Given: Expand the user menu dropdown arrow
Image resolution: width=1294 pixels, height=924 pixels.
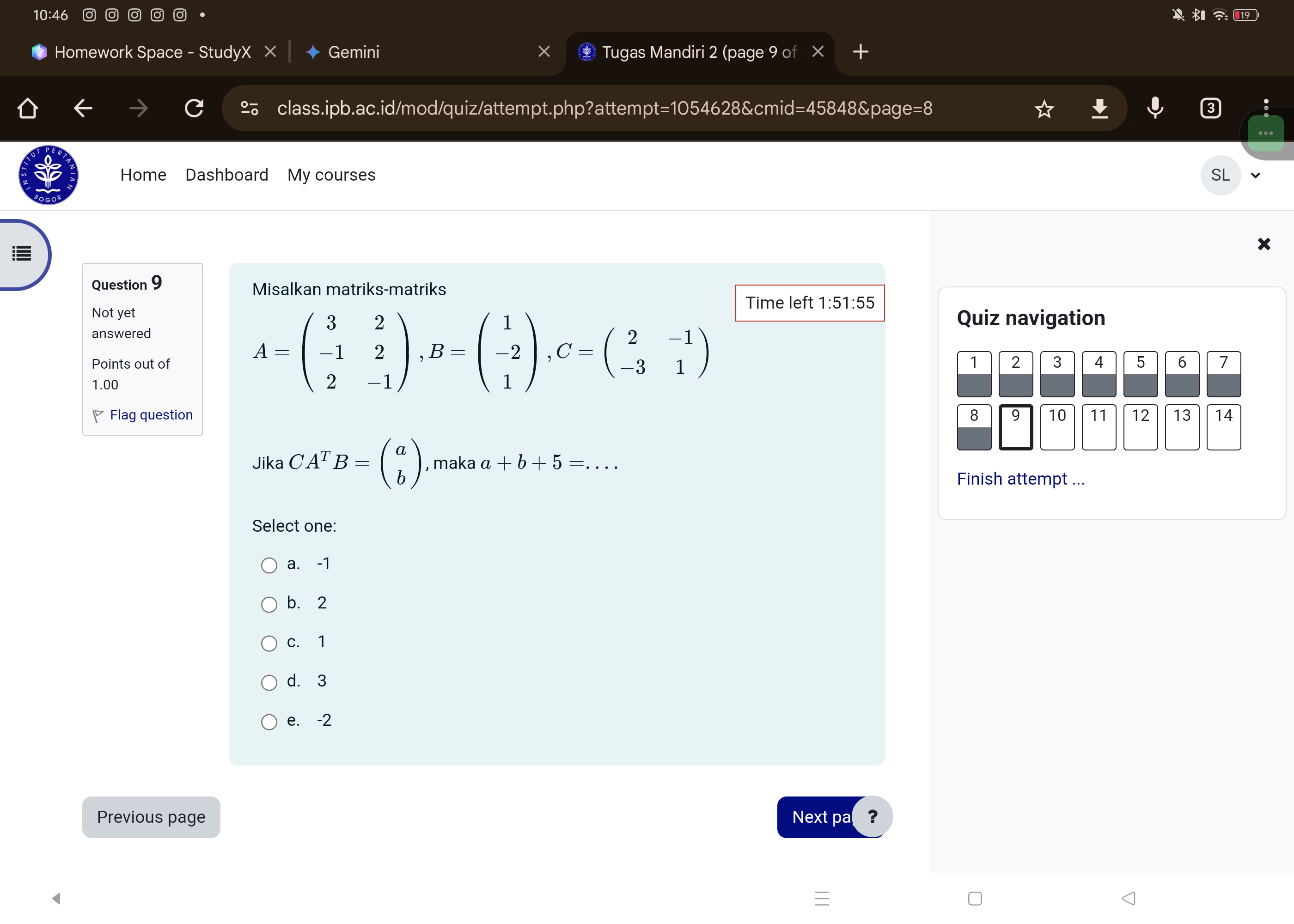Looking at the screenshot, I should coord(1255,175).
